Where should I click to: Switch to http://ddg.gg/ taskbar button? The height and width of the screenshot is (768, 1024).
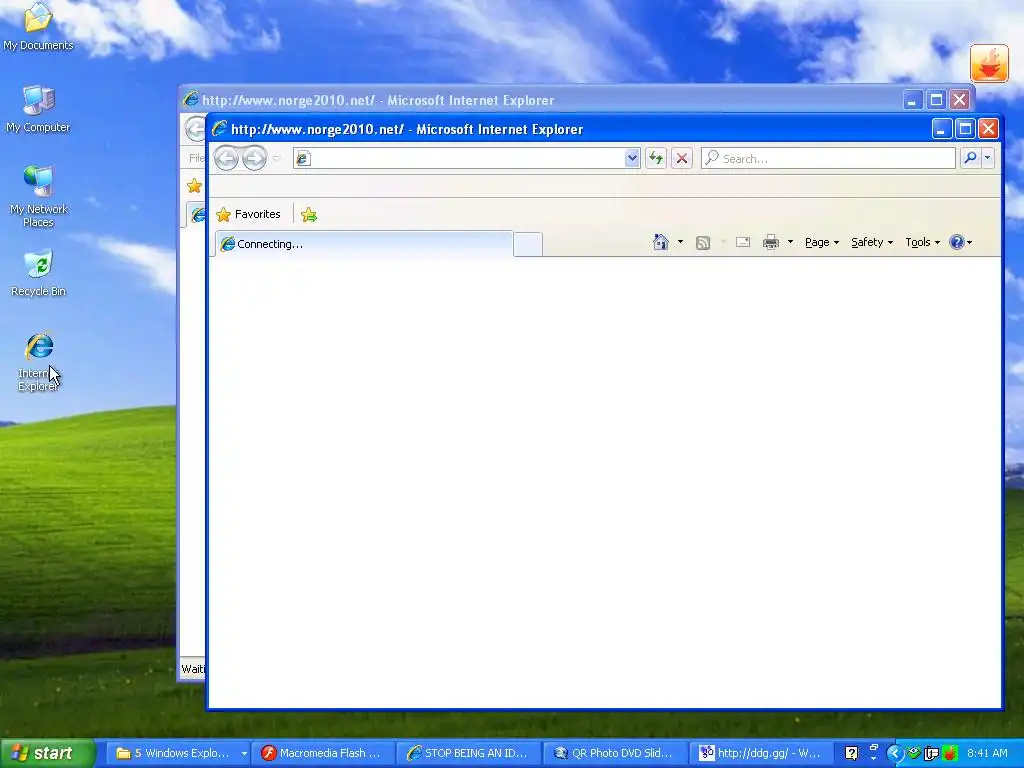762,753
